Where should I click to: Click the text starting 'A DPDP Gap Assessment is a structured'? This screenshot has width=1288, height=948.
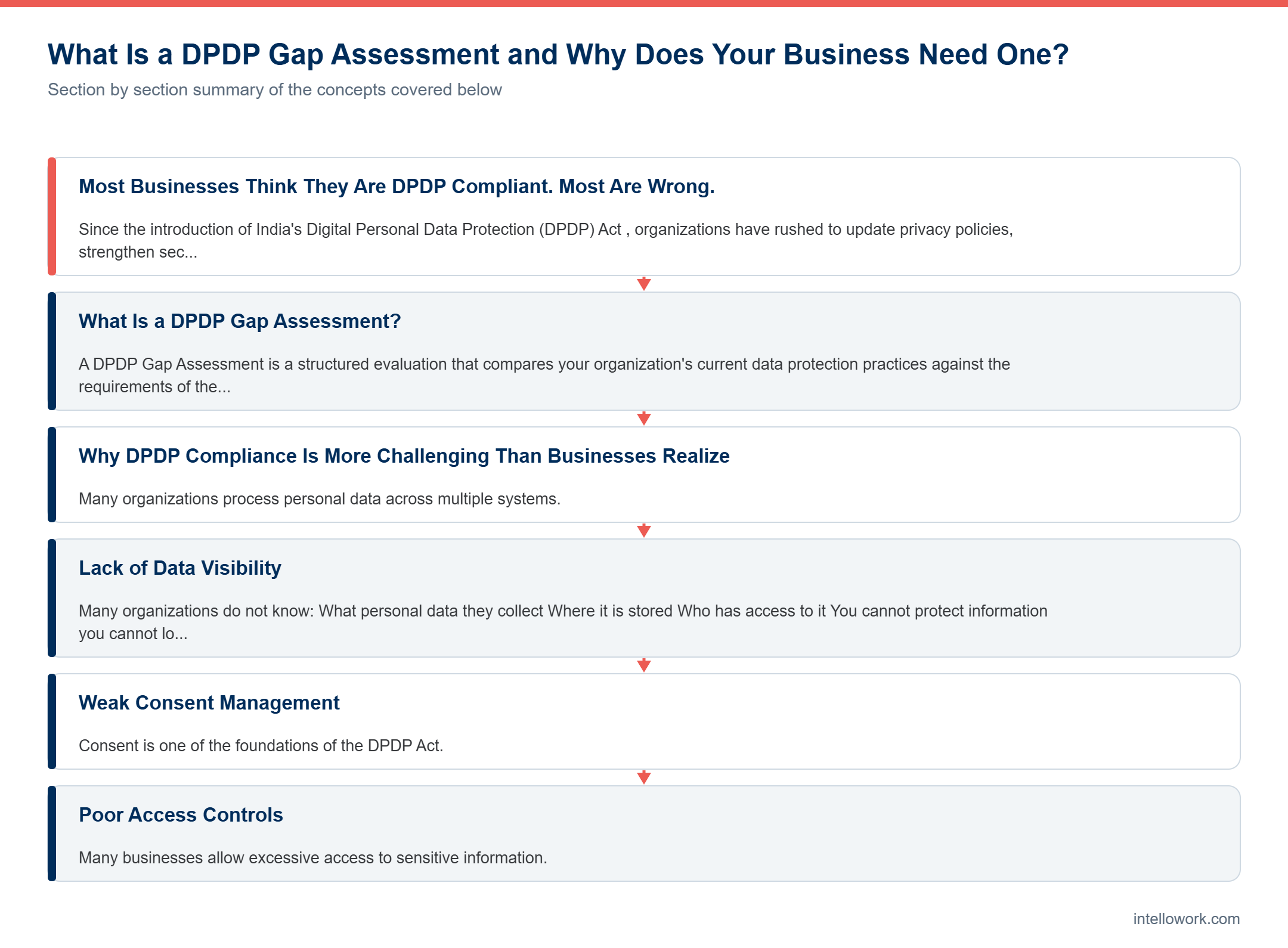(544, 376)
